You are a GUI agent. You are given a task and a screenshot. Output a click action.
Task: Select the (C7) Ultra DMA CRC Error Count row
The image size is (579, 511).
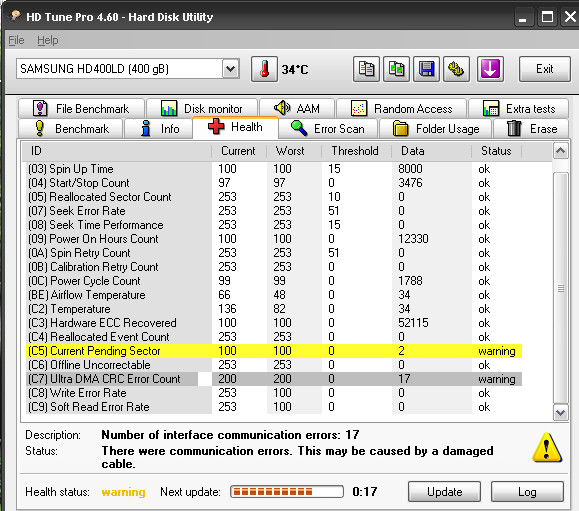point(275,379)
